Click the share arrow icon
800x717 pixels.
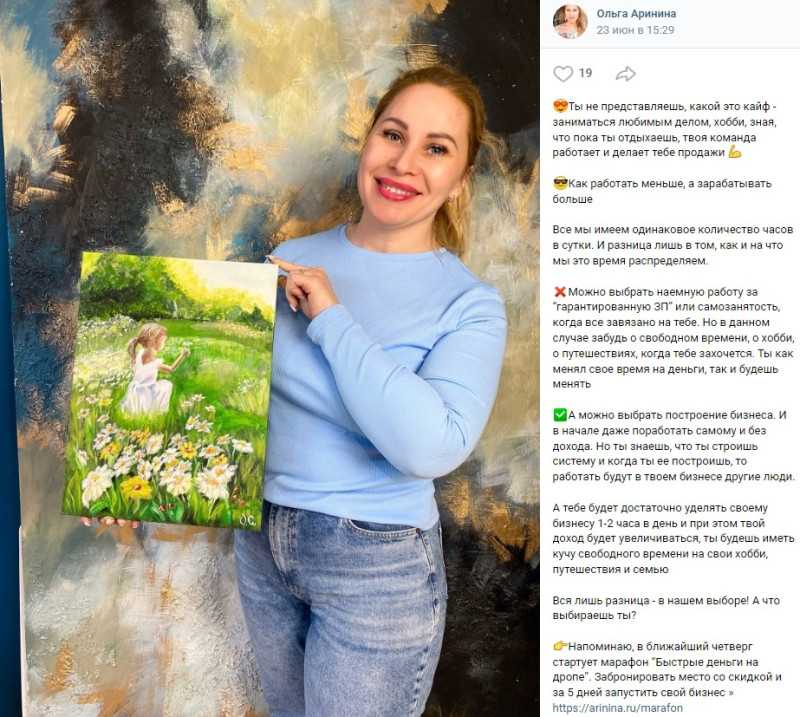coord(625,74)
